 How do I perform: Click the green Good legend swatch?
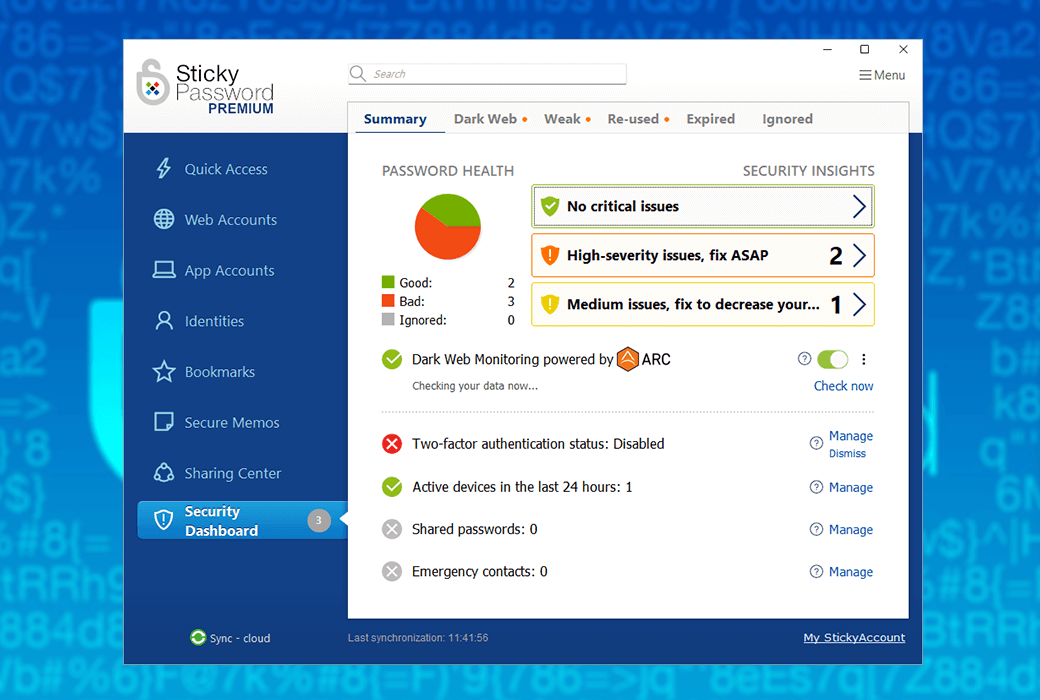click(x=388, y=282)
